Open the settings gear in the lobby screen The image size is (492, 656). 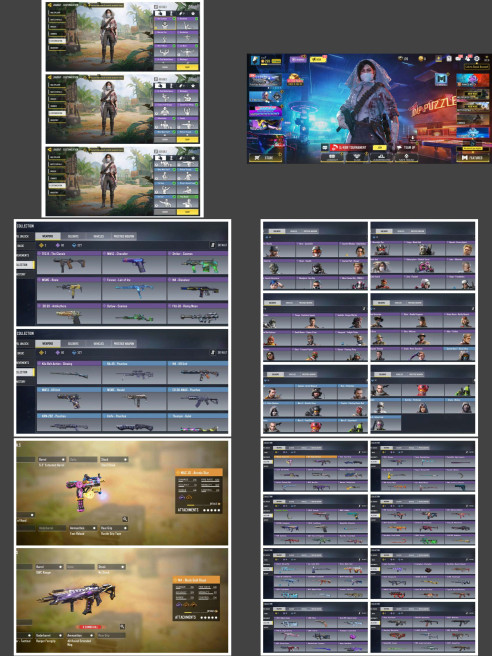(x=477, y=59)
